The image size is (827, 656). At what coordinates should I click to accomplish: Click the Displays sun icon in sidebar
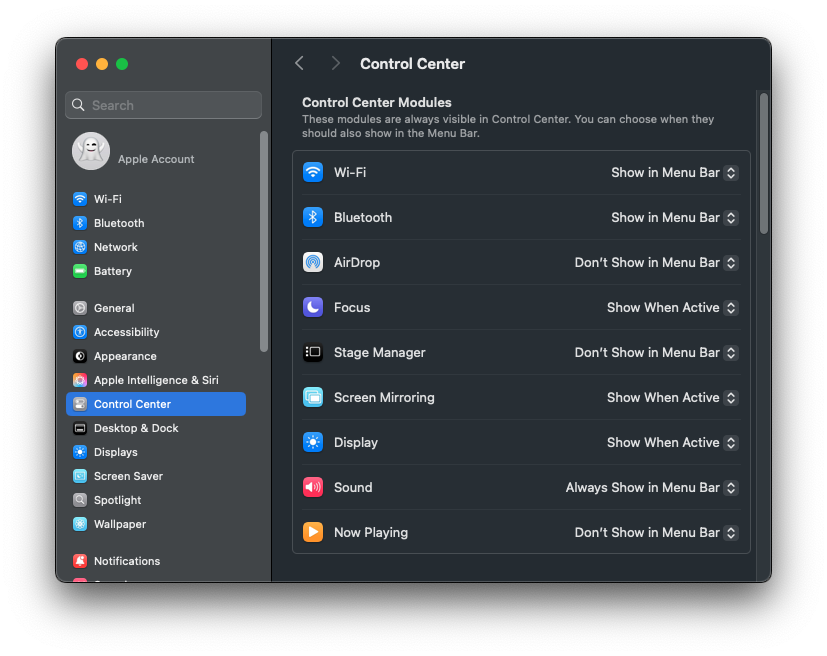80,452
